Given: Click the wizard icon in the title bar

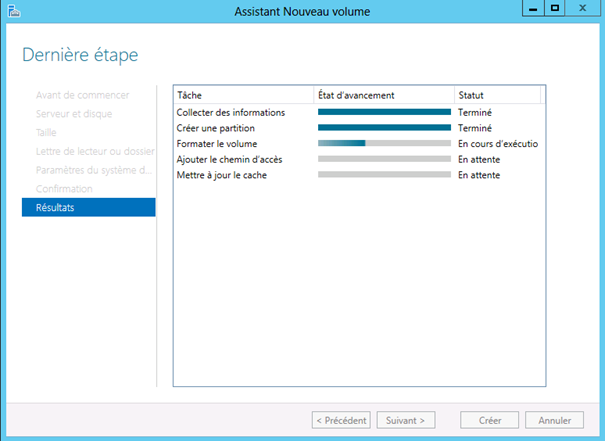Looking at the screenshot, I should pyautogui.click(x=11, y=10).
